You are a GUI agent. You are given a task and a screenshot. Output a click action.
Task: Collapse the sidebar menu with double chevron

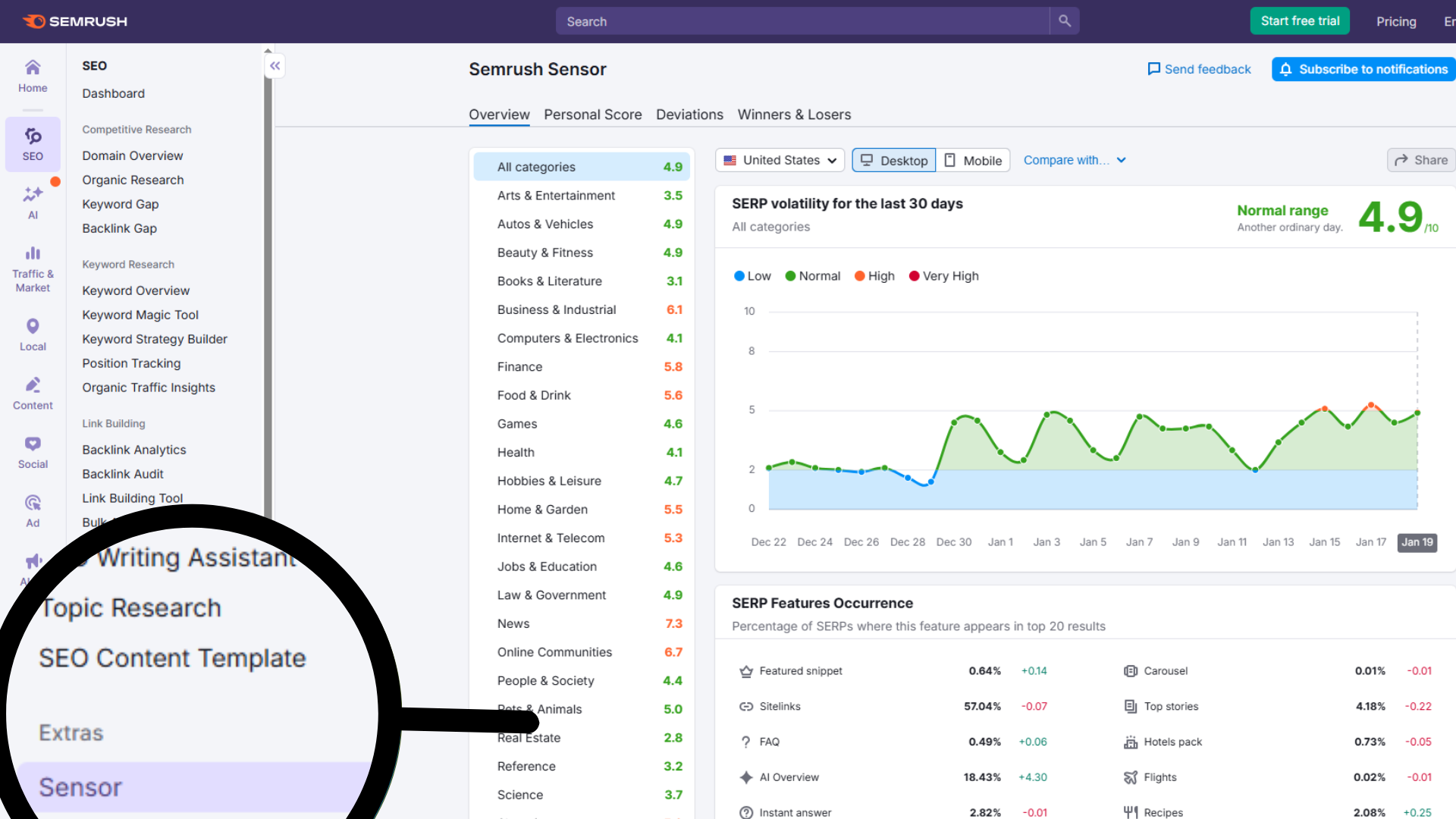point(275,66)
